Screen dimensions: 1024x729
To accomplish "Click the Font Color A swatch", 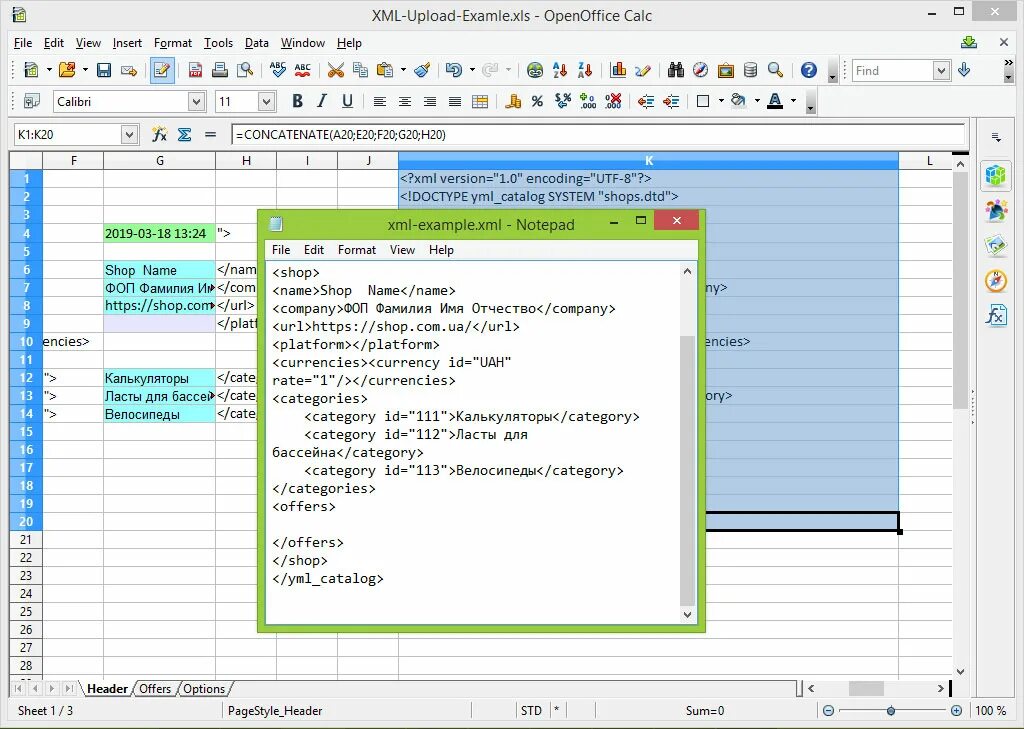I will coord(775,101).
